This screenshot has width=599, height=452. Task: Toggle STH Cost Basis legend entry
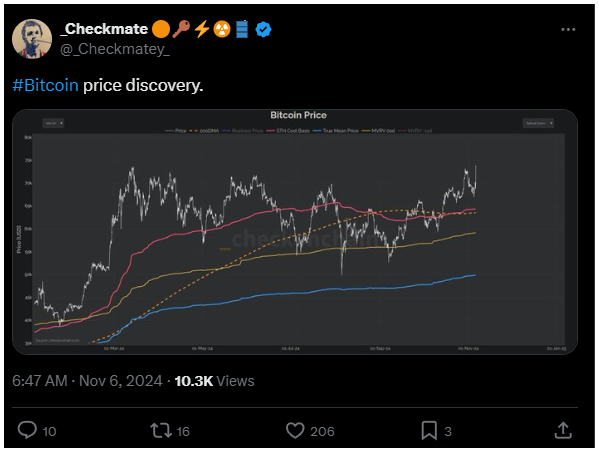point(288,131)
